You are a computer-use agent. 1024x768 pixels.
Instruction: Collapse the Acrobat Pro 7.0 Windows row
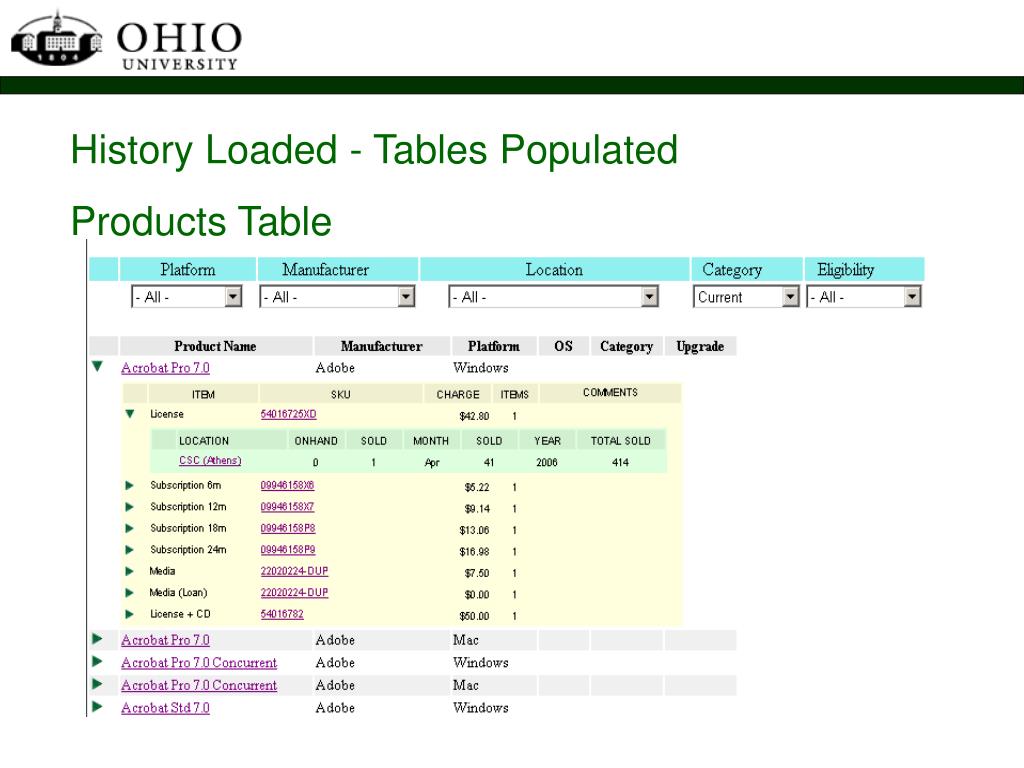97,367
